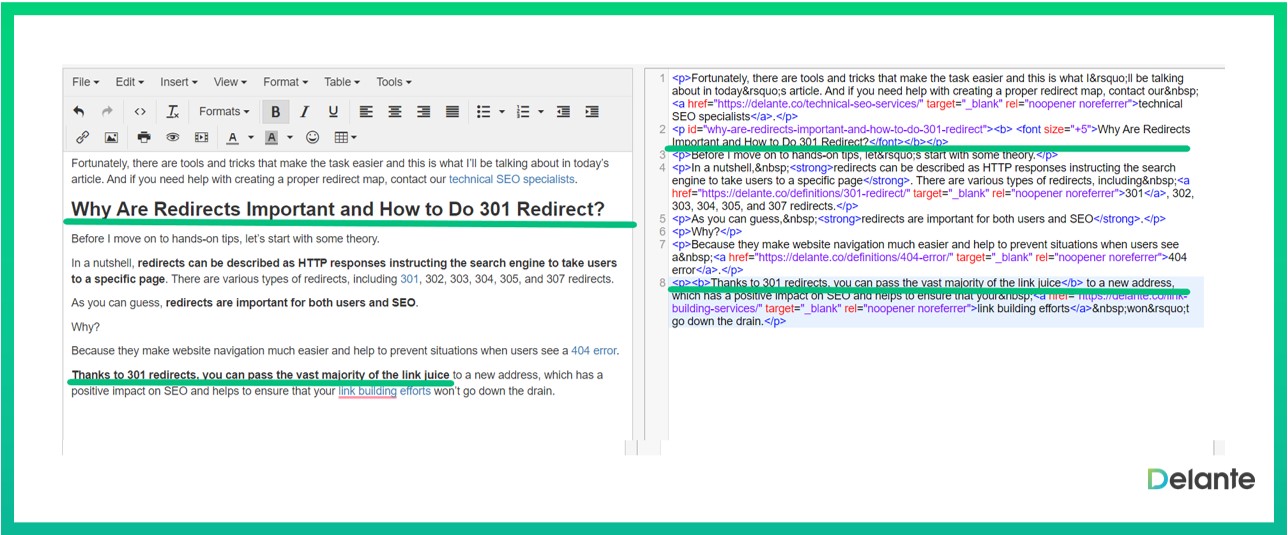Expand the table insert dropdown
The width and height of the screenshot is (1288, 535).
(346, 138)
